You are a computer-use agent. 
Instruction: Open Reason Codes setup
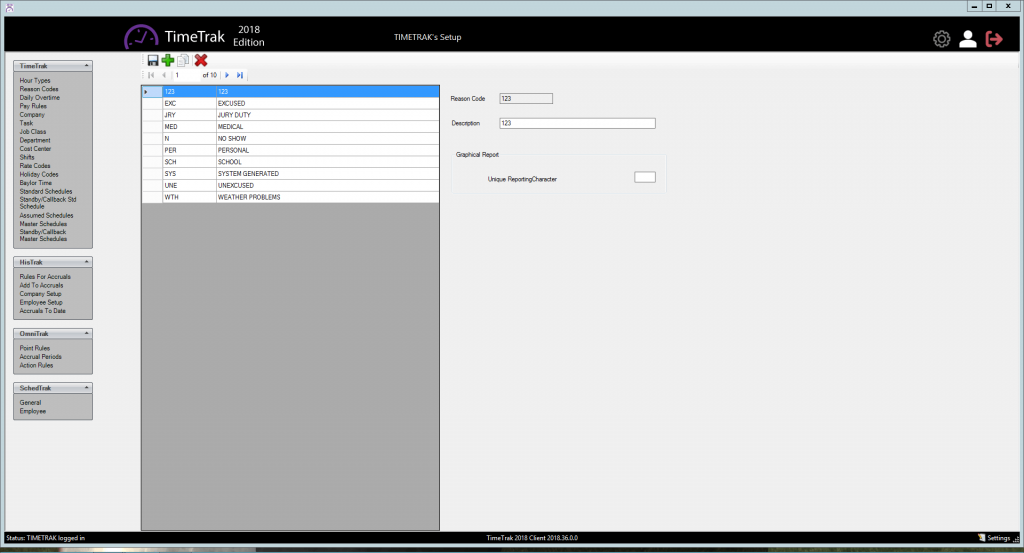[x=39, y=89]
